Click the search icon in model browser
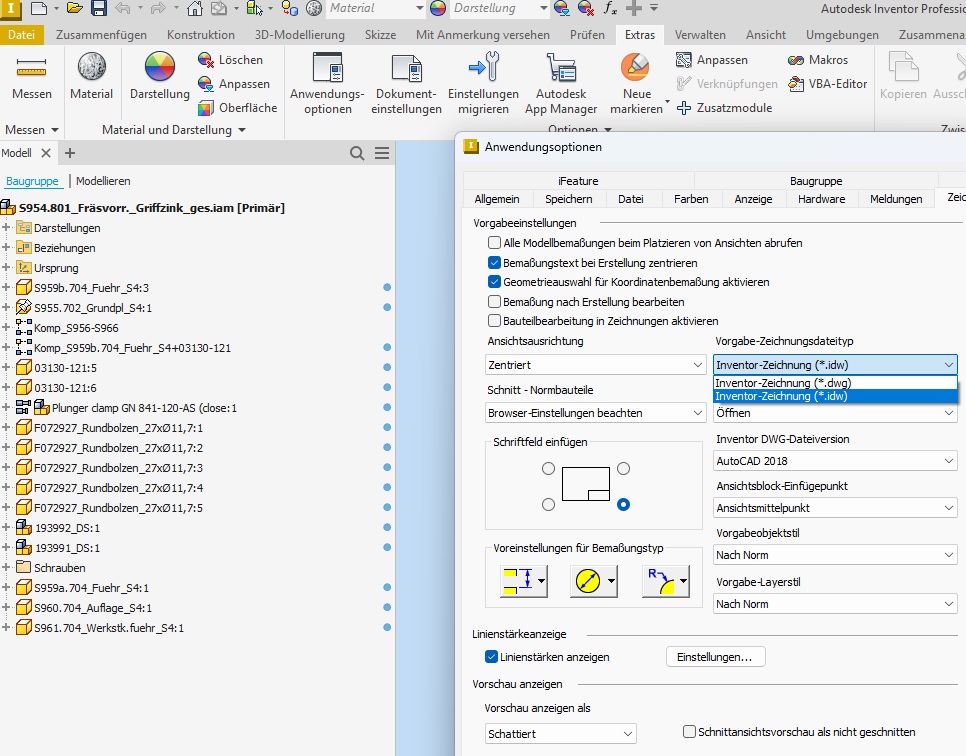Screen dimensions: 966x756 357,153
